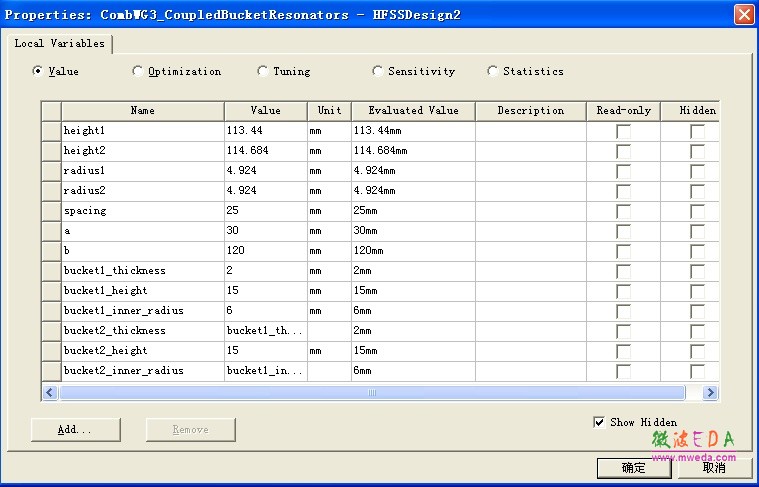
Task: Click the Hidden column header
Action: (x=690, y=111)
